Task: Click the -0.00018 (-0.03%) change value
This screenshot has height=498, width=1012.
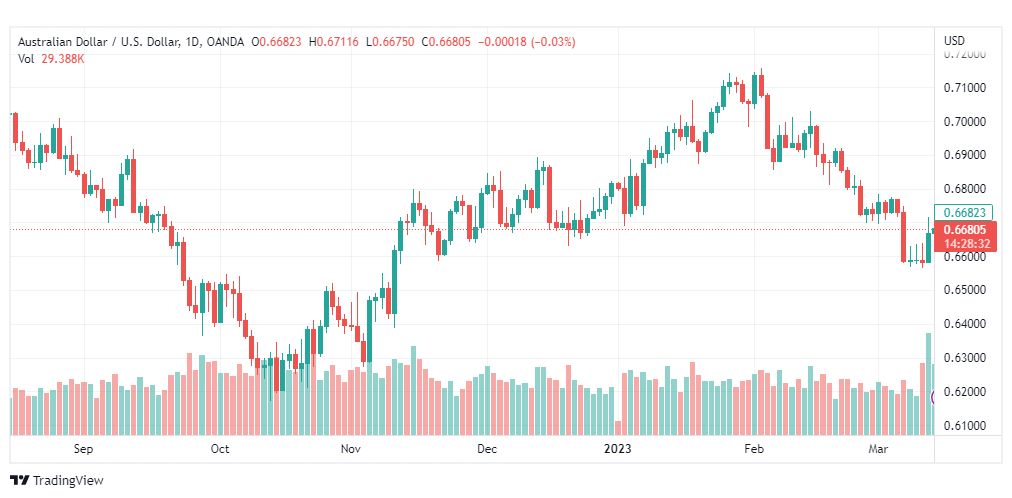Action: tap(526, 42)
